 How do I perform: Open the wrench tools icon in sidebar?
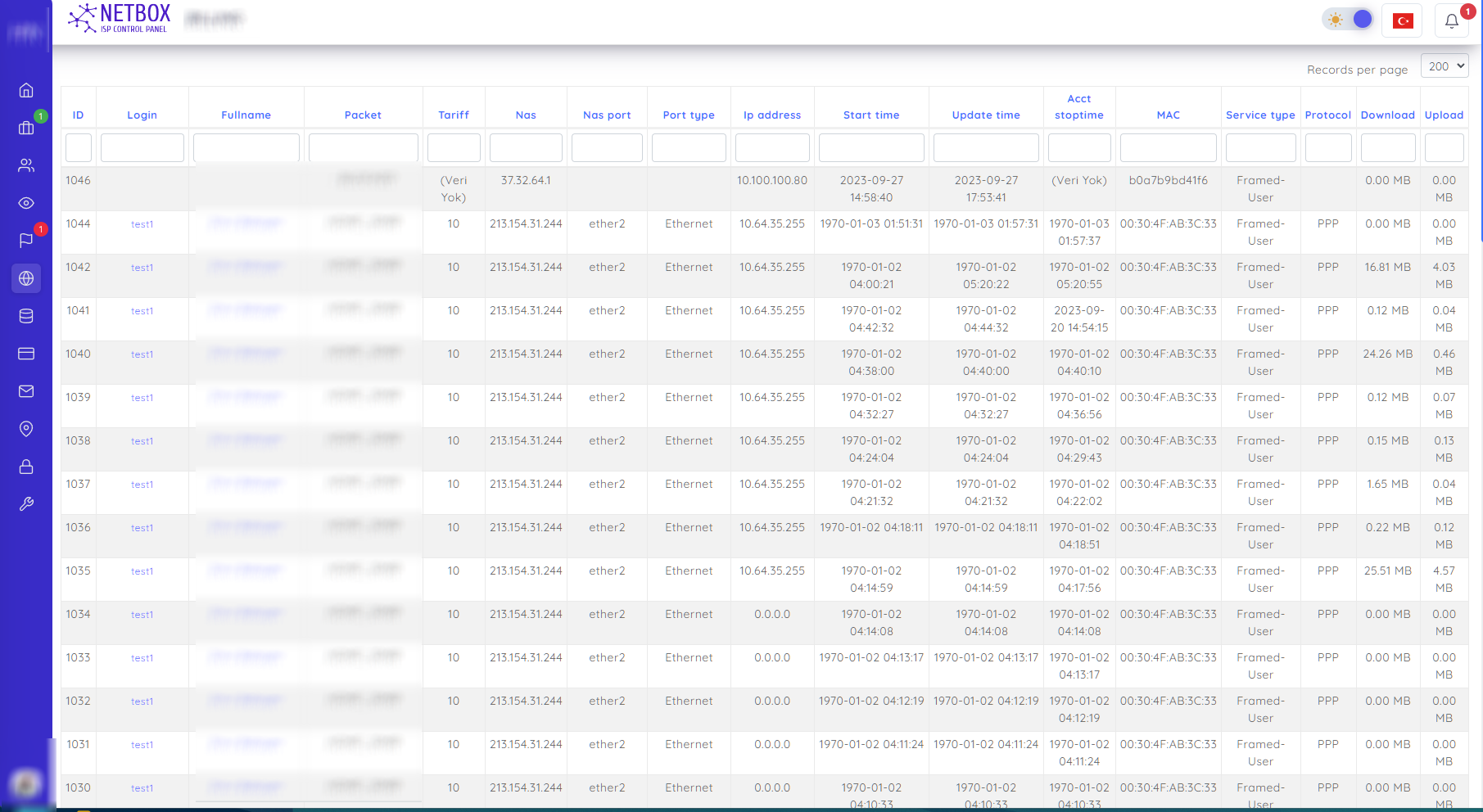[26, 504]
